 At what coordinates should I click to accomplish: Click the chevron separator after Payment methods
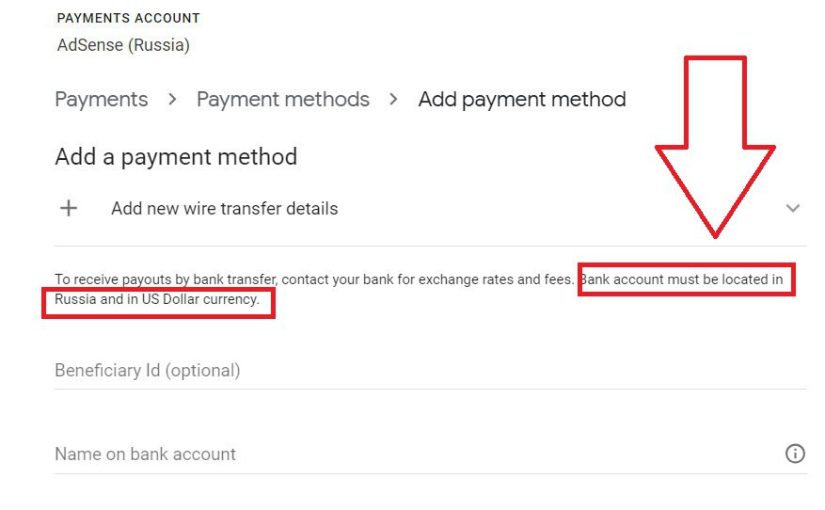click(394, 100)
